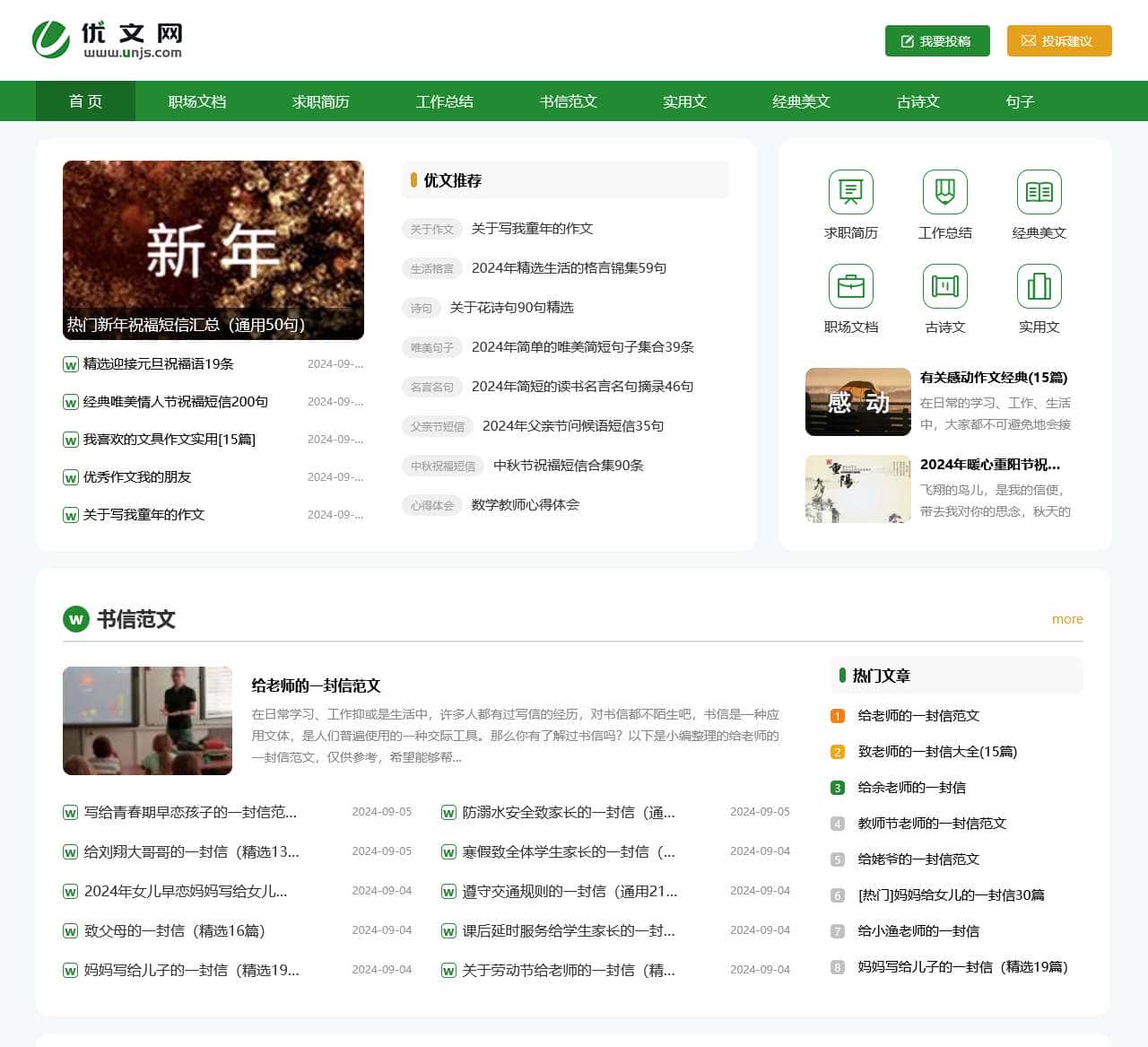Screen dimensions: 1148x1047
Task: Click the 职场文档 briefcase icon
Action: click(x=849, y=285)
